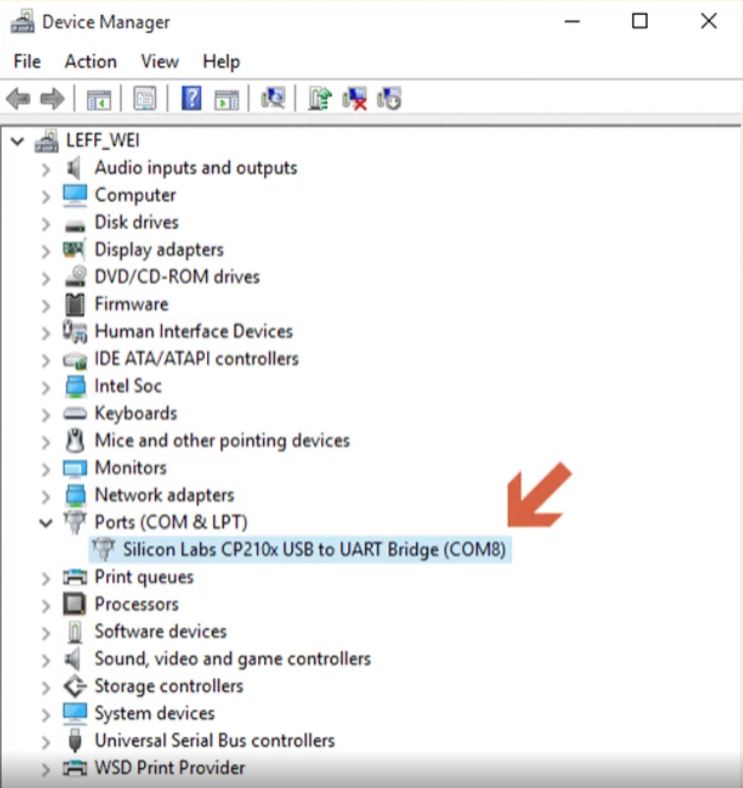Open the View menu
This screenshot has width=743, height=788.
[160, 61]
